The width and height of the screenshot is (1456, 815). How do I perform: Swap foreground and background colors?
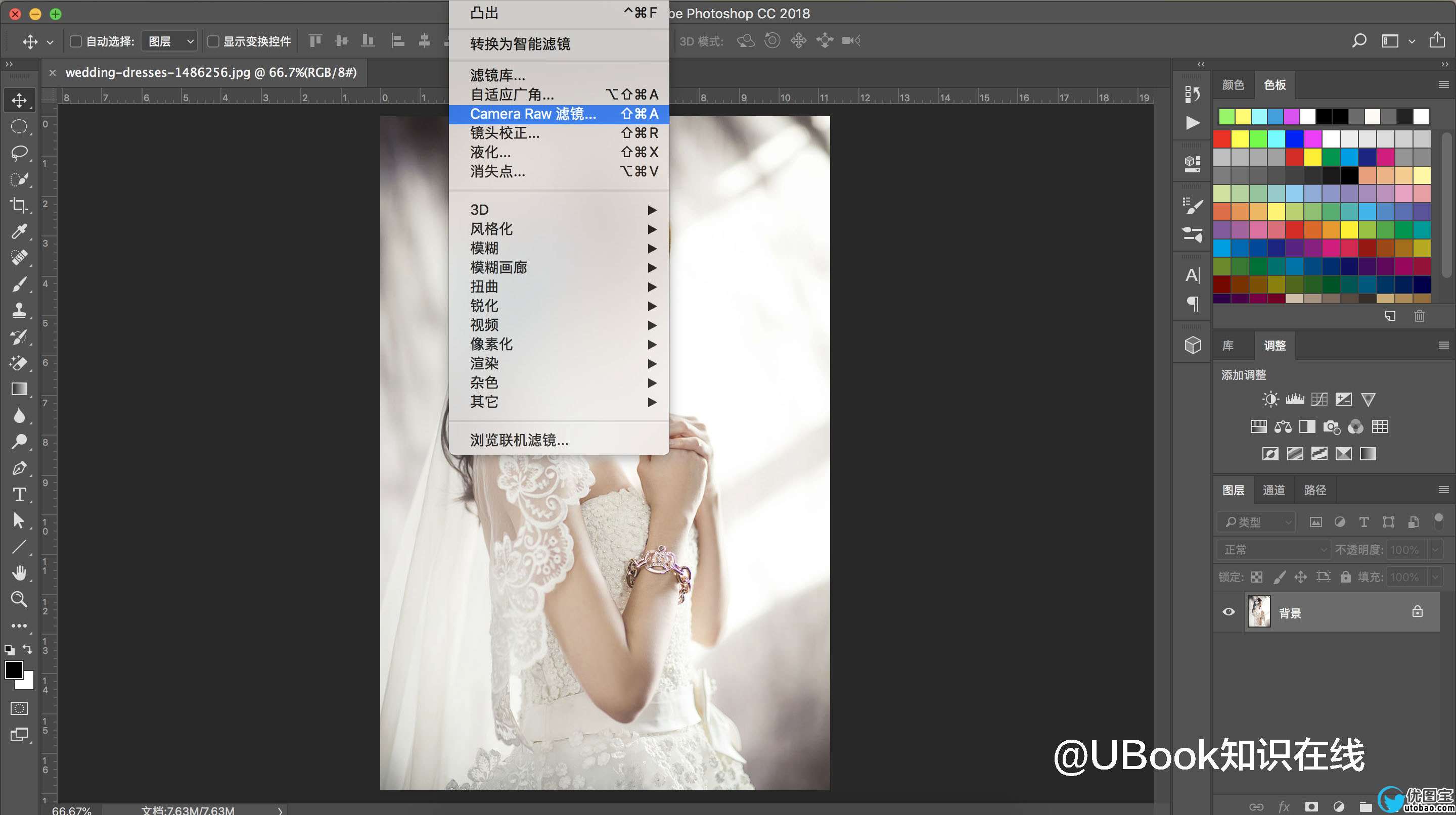point(27,649)
